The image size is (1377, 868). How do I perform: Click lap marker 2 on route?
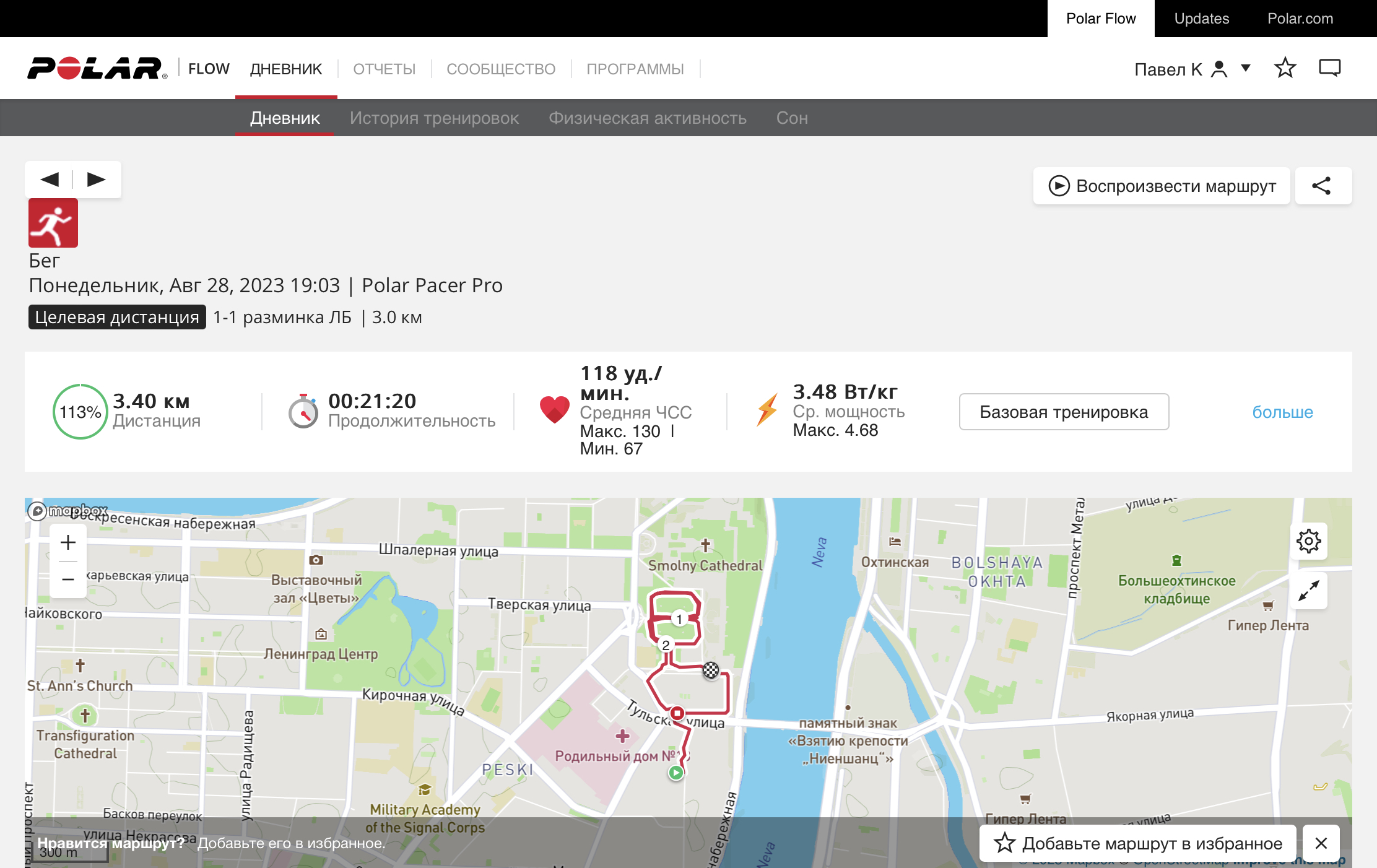666,645
